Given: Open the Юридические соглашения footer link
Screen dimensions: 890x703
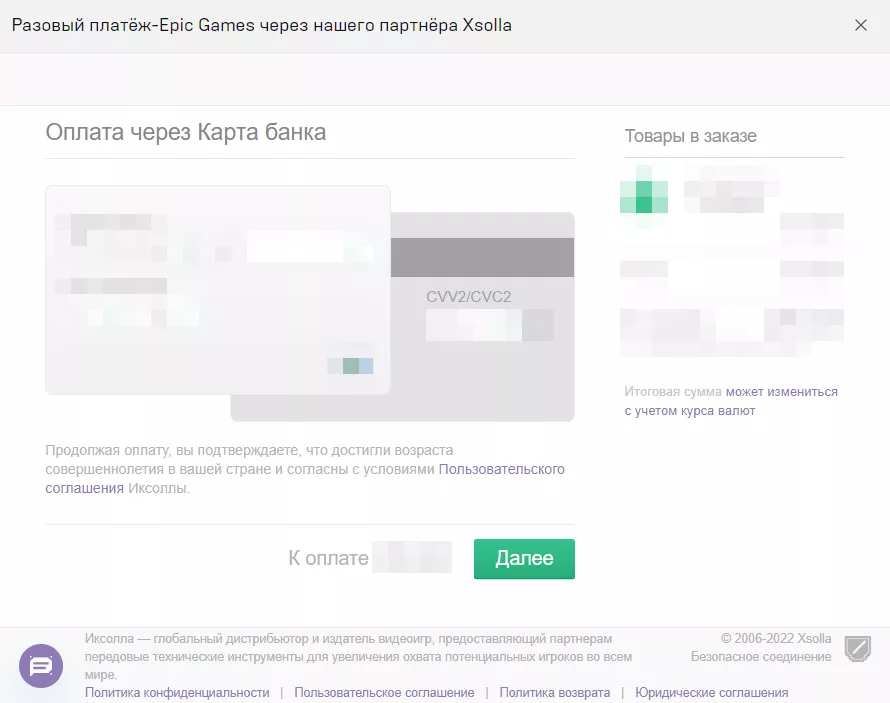Looking at the screenshot, I should point(711,692).
